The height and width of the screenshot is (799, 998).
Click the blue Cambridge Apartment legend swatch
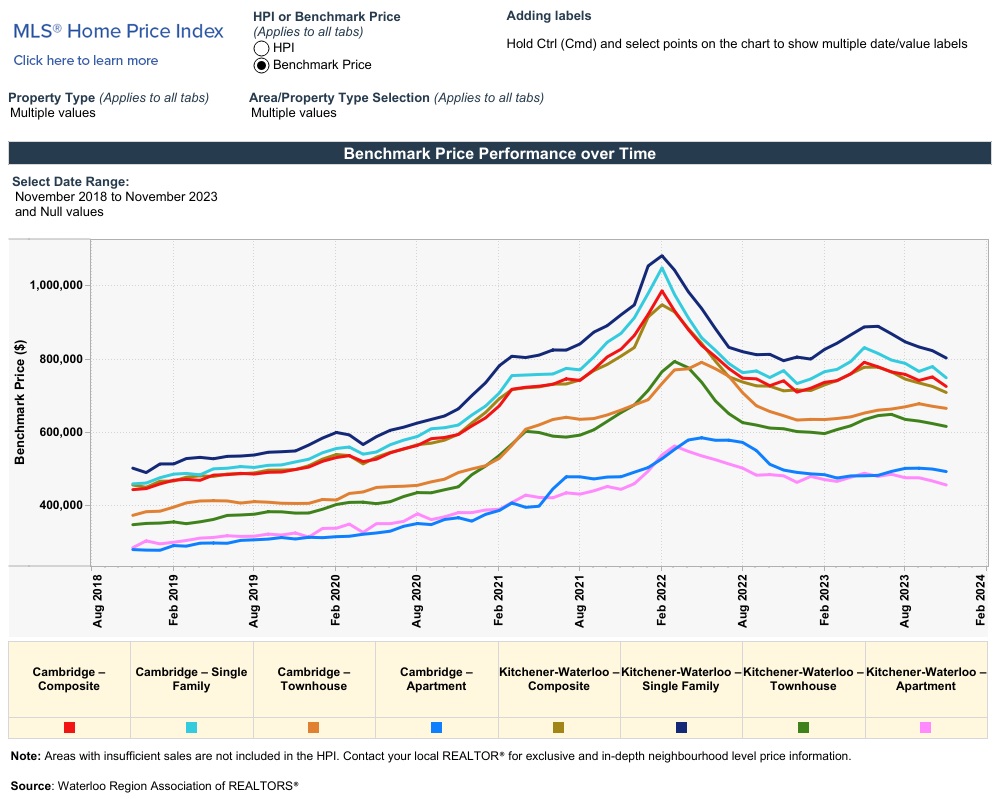coord(436,728)
